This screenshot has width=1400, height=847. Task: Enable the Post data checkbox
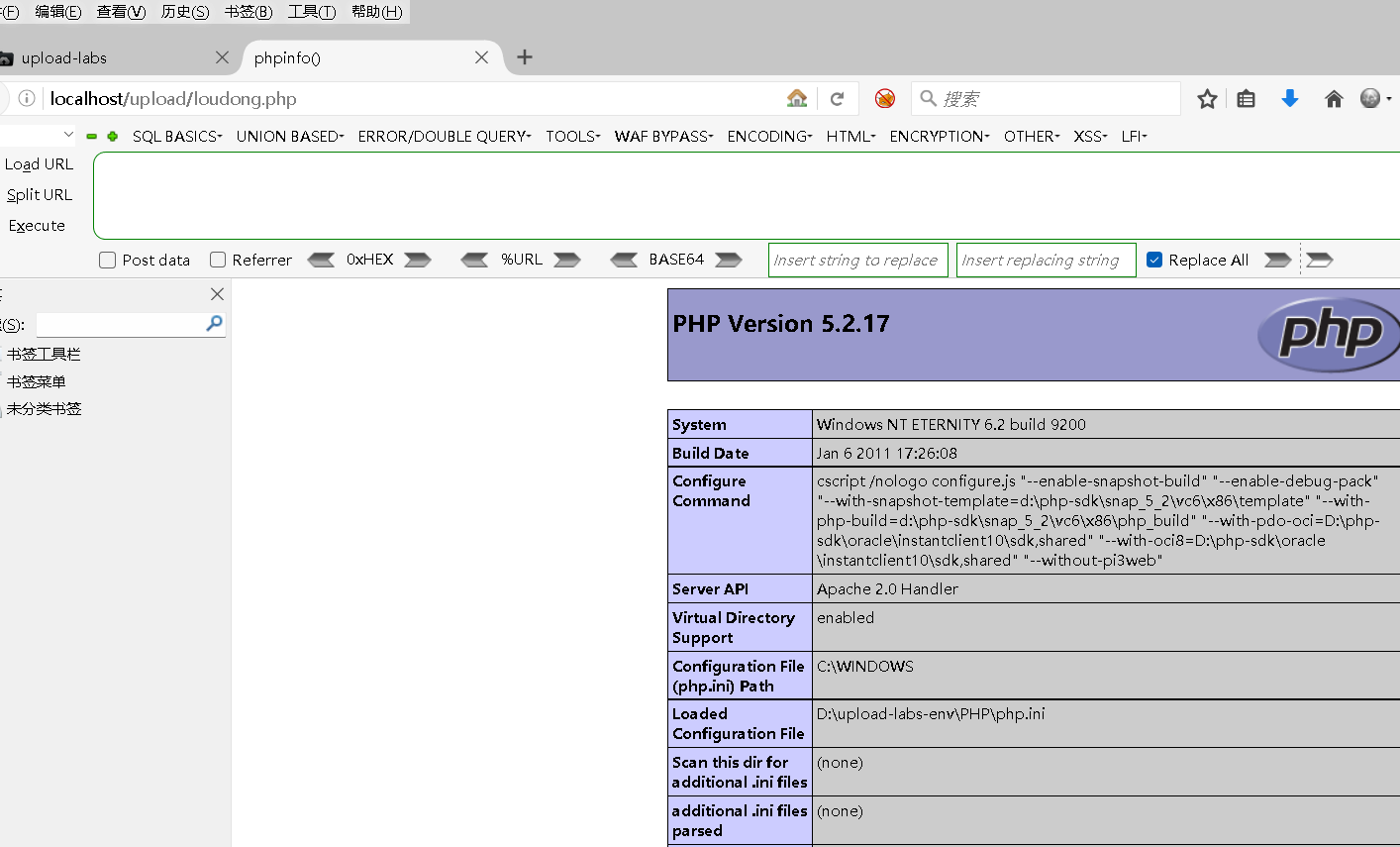(x=108, y=261)
